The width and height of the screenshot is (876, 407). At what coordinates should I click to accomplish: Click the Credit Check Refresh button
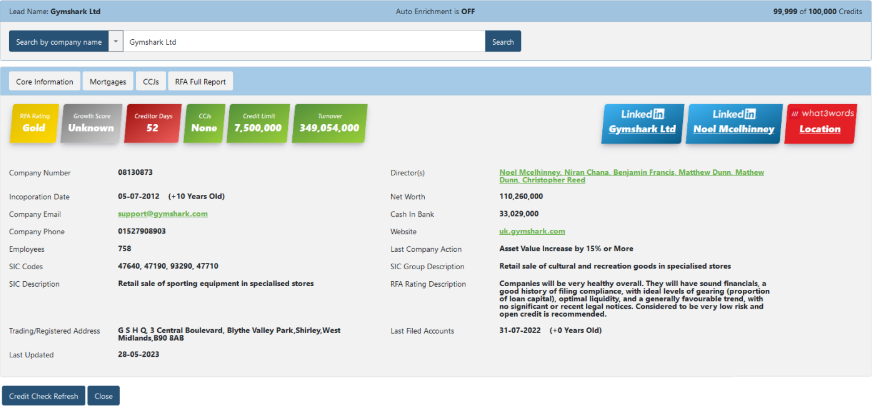44,396
